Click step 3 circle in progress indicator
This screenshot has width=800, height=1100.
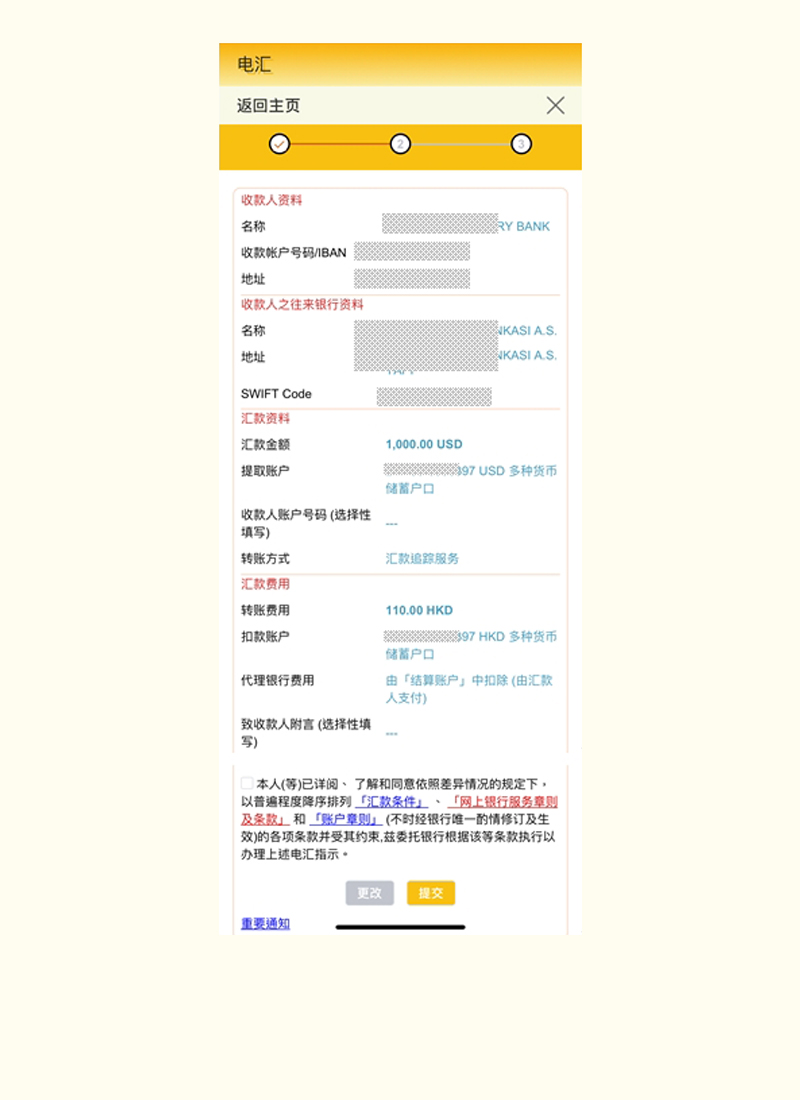click(x=519, y=143)
